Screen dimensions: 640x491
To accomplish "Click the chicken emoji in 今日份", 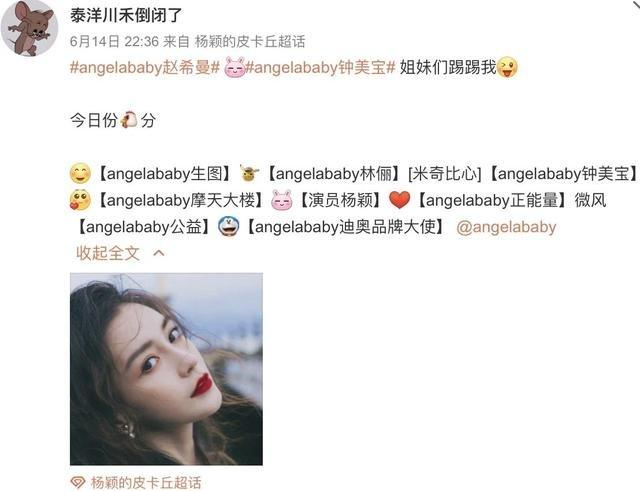I will pyautogui.click(x=129, y=120).
